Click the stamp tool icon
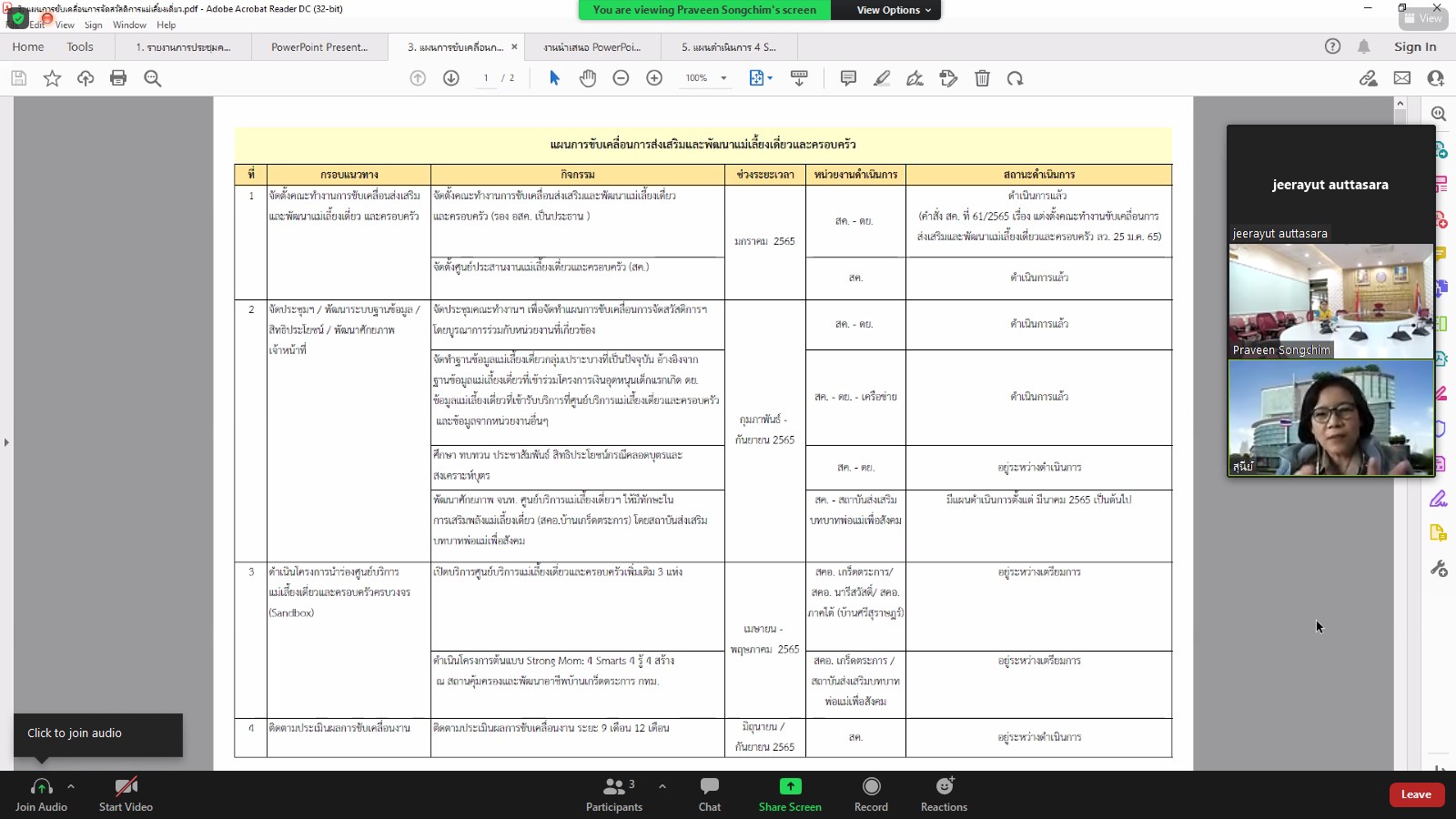The height and width of the screenshot is (819, 1456). tap(948, 78)
